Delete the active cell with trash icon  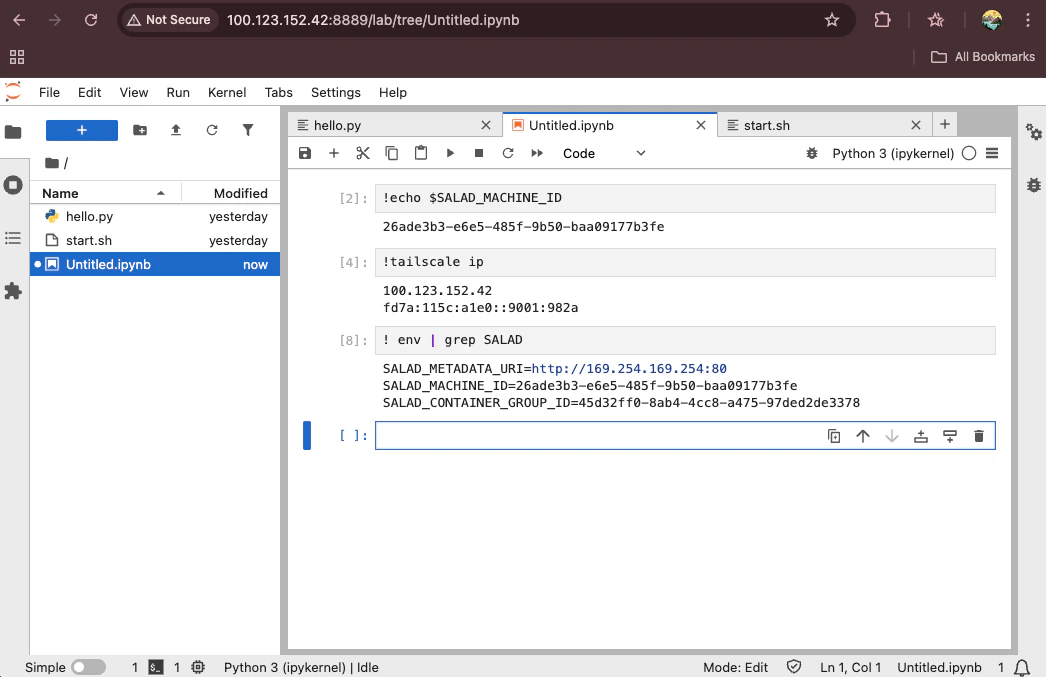pos(979,436)
